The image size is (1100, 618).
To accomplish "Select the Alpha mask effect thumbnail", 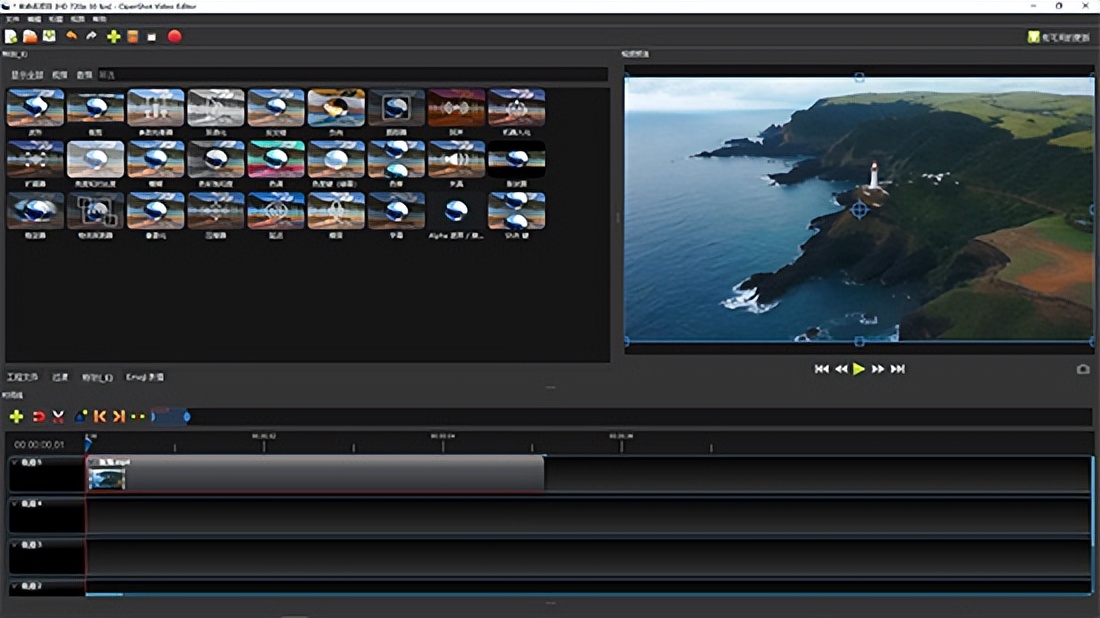I will coord(456,211).
